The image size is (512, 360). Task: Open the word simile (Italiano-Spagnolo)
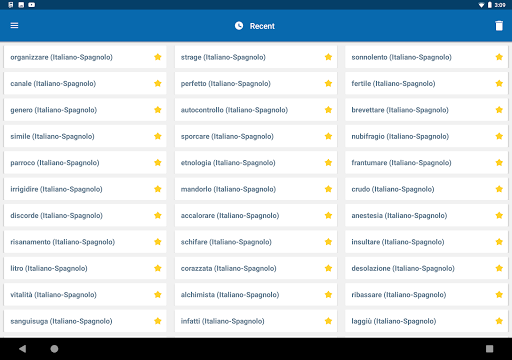pyautogui.click(x=85, y=136)
